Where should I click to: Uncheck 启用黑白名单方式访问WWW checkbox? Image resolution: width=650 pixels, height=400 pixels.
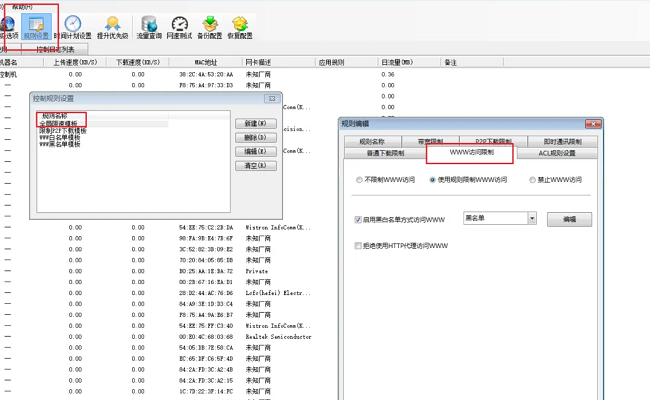pos(359,219)
